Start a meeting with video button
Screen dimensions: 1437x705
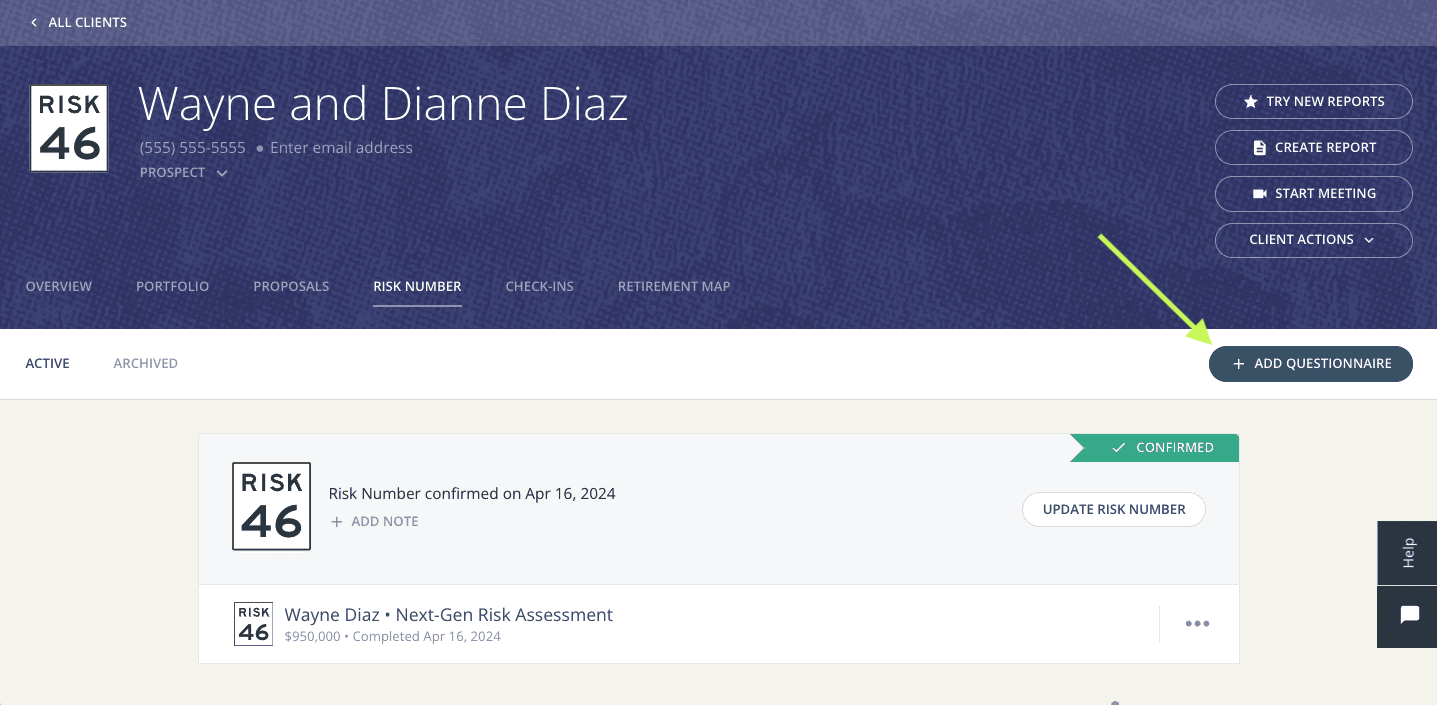click(1313, 193)
